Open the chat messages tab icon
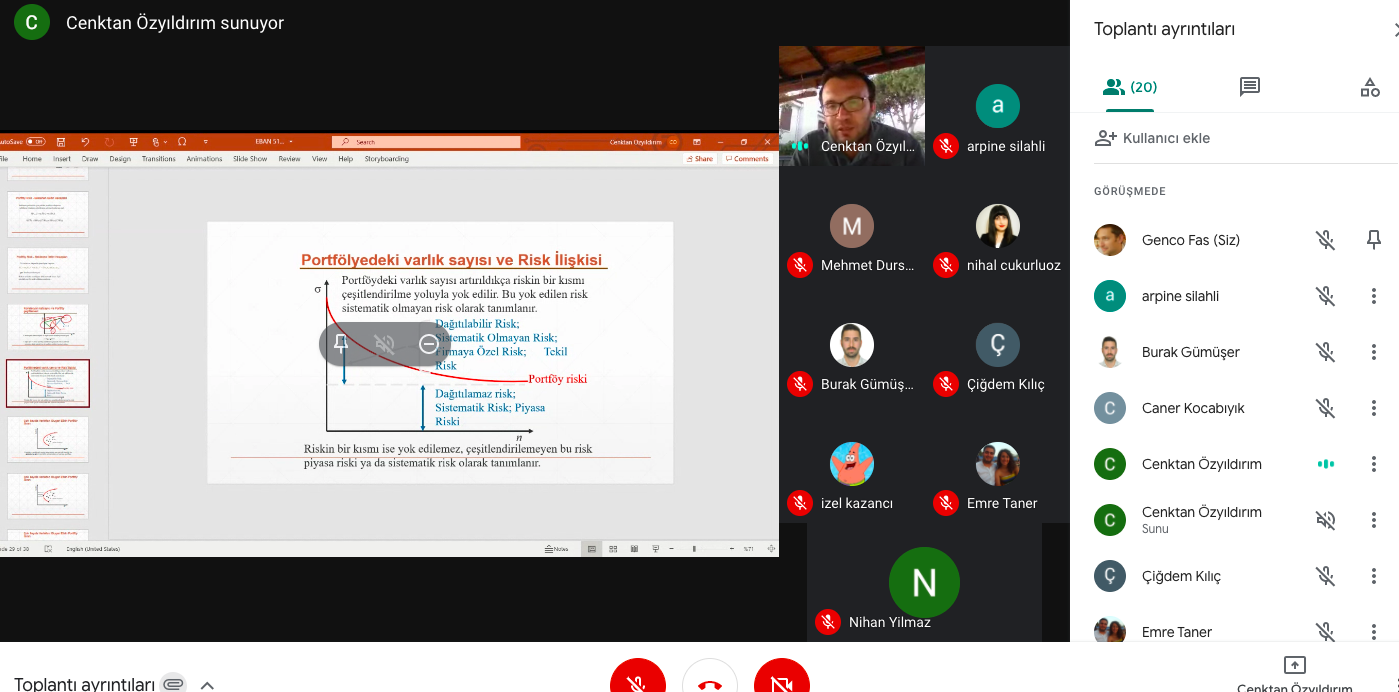 coord(1249,87)
